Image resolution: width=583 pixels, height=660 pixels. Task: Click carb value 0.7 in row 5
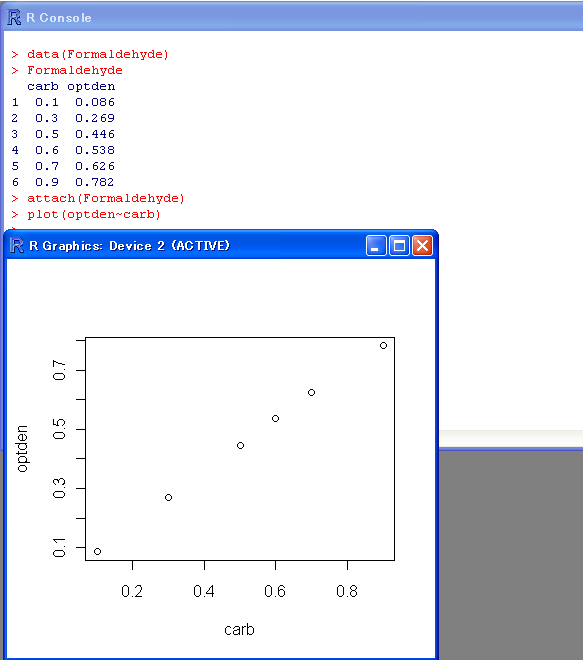coord(47,166)
